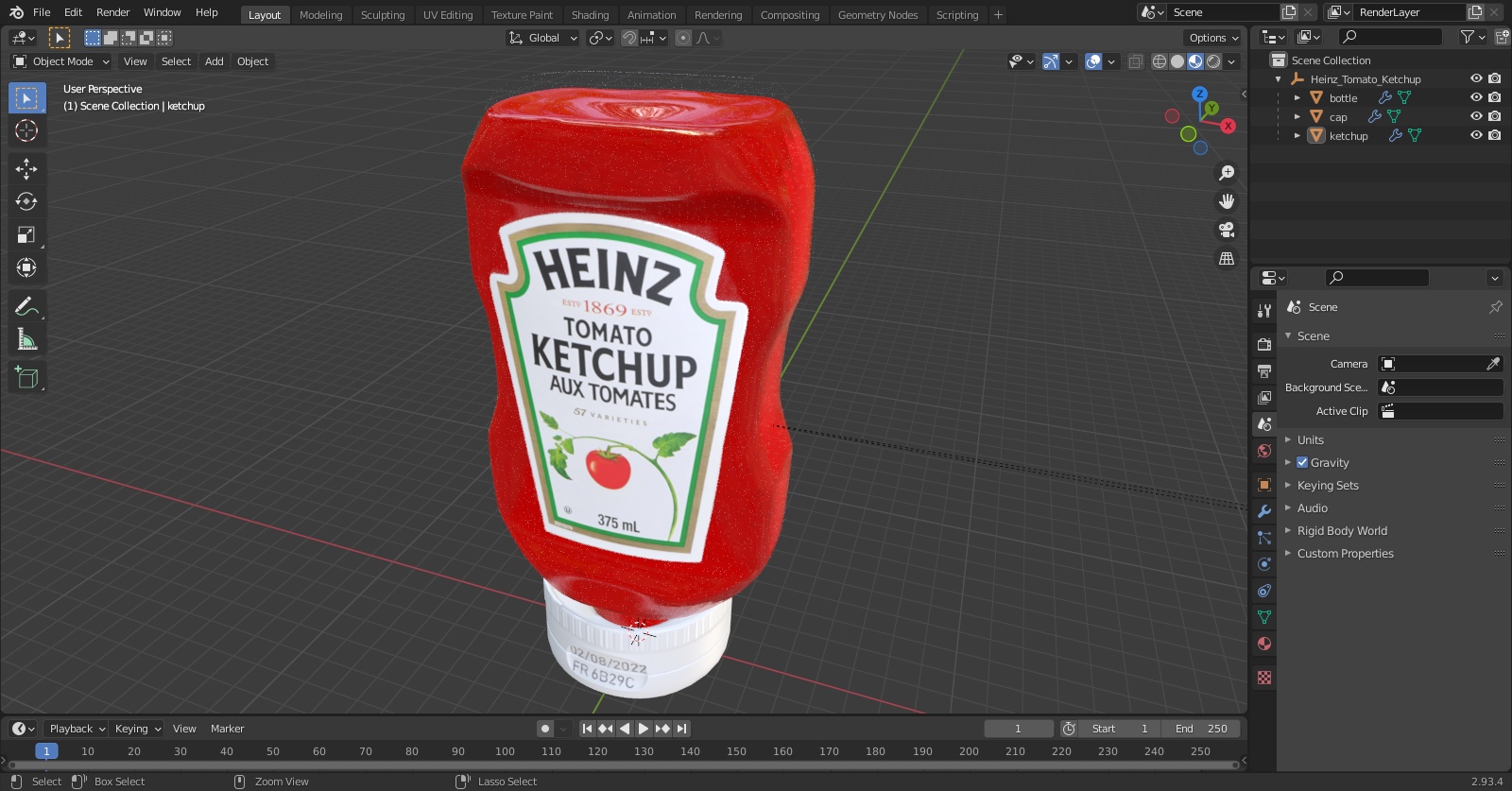1512x791 pixels.
Task: Hide the ketchup object in viewport
Action: [1476, 135]
